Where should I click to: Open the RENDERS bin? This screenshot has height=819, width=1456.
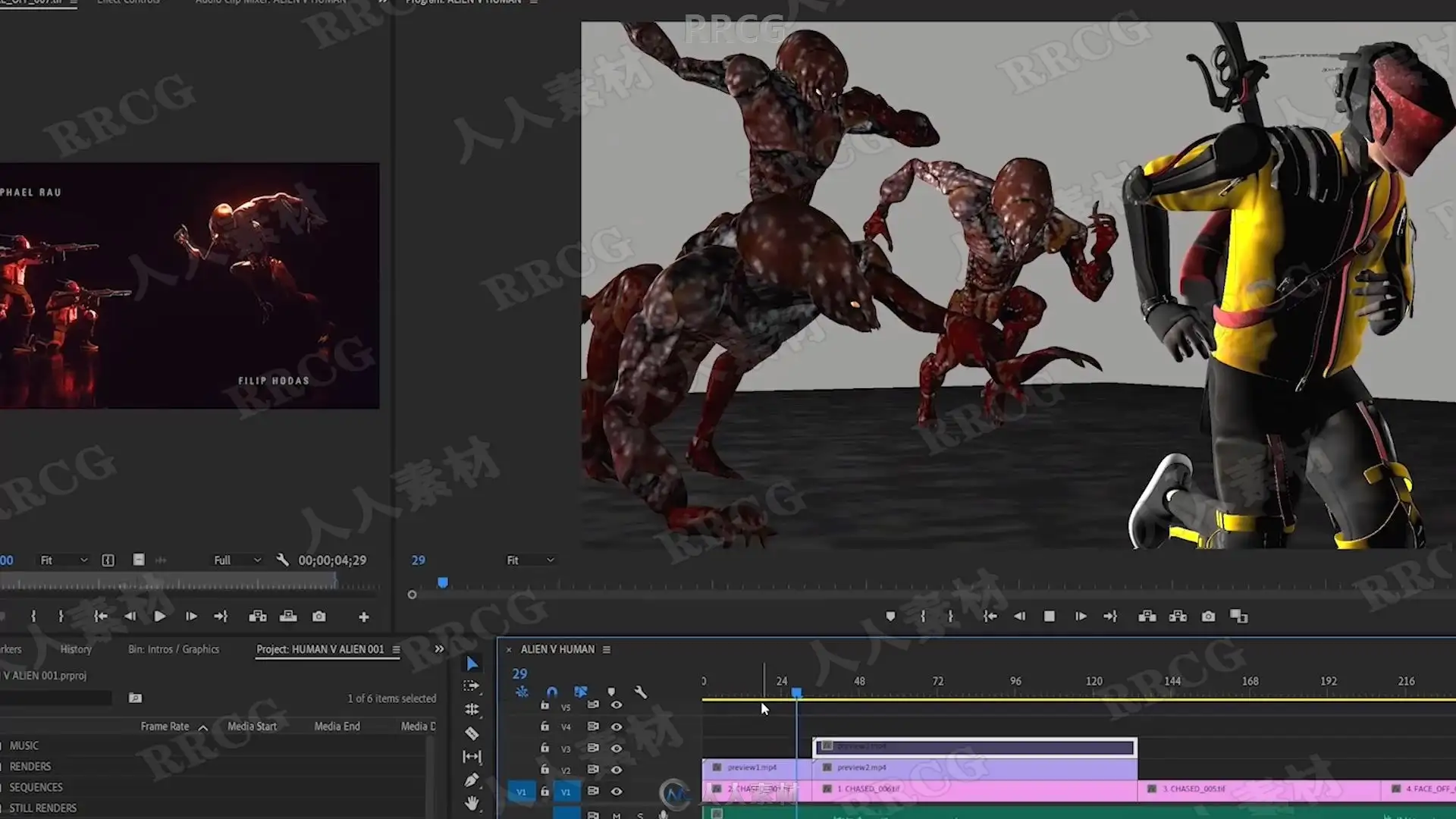[x=30, y=766]
